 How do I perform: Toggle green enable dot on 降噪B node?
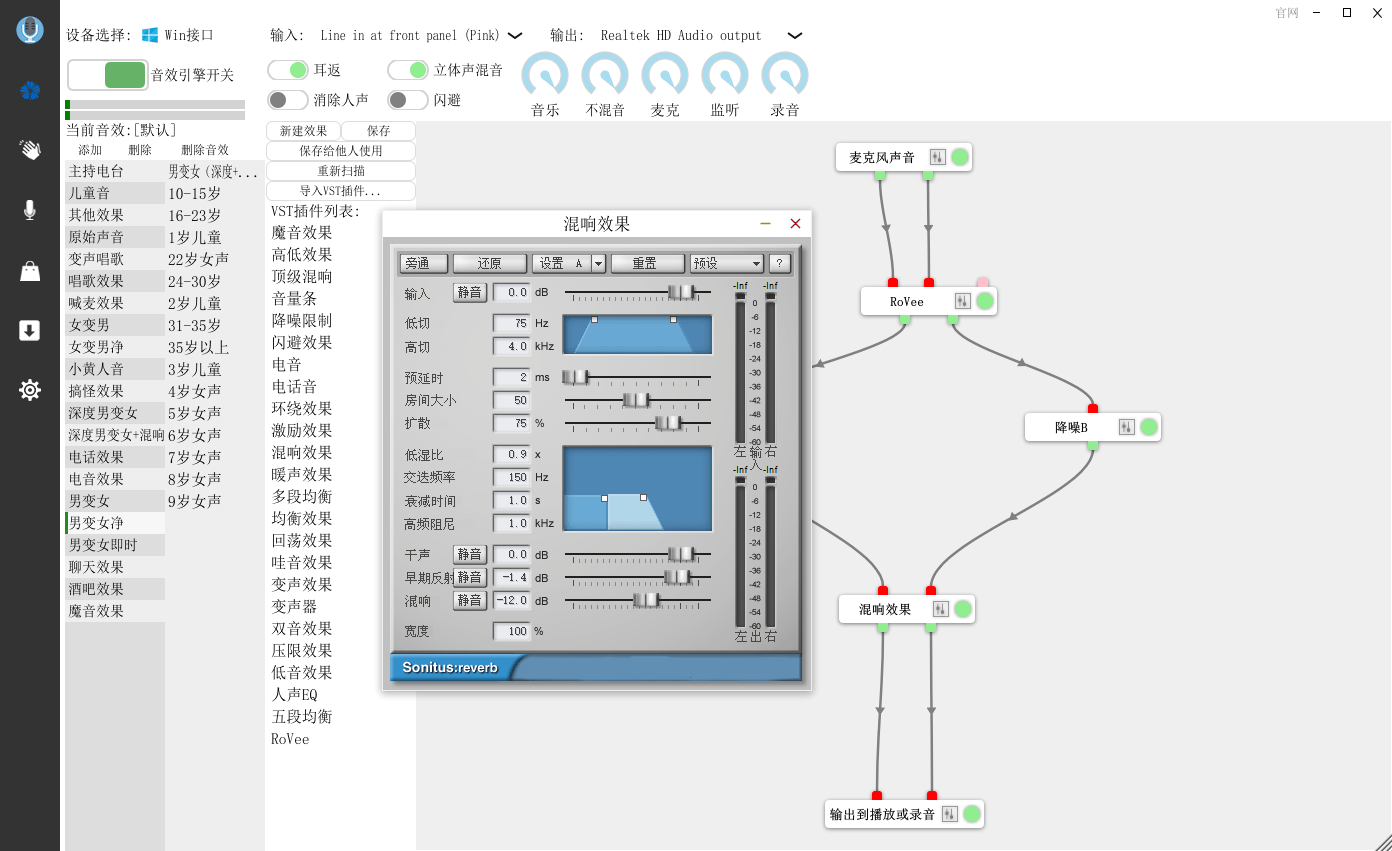click(1149, 427)
